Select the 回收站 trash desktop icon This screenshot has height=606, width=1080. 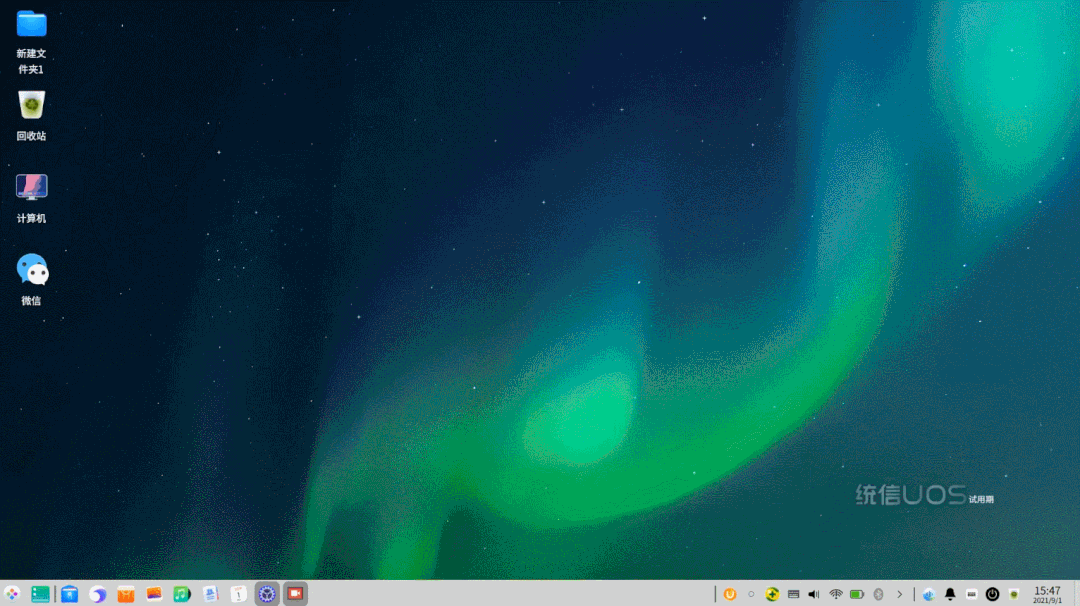pyautogui.click(x=31, y=116)
